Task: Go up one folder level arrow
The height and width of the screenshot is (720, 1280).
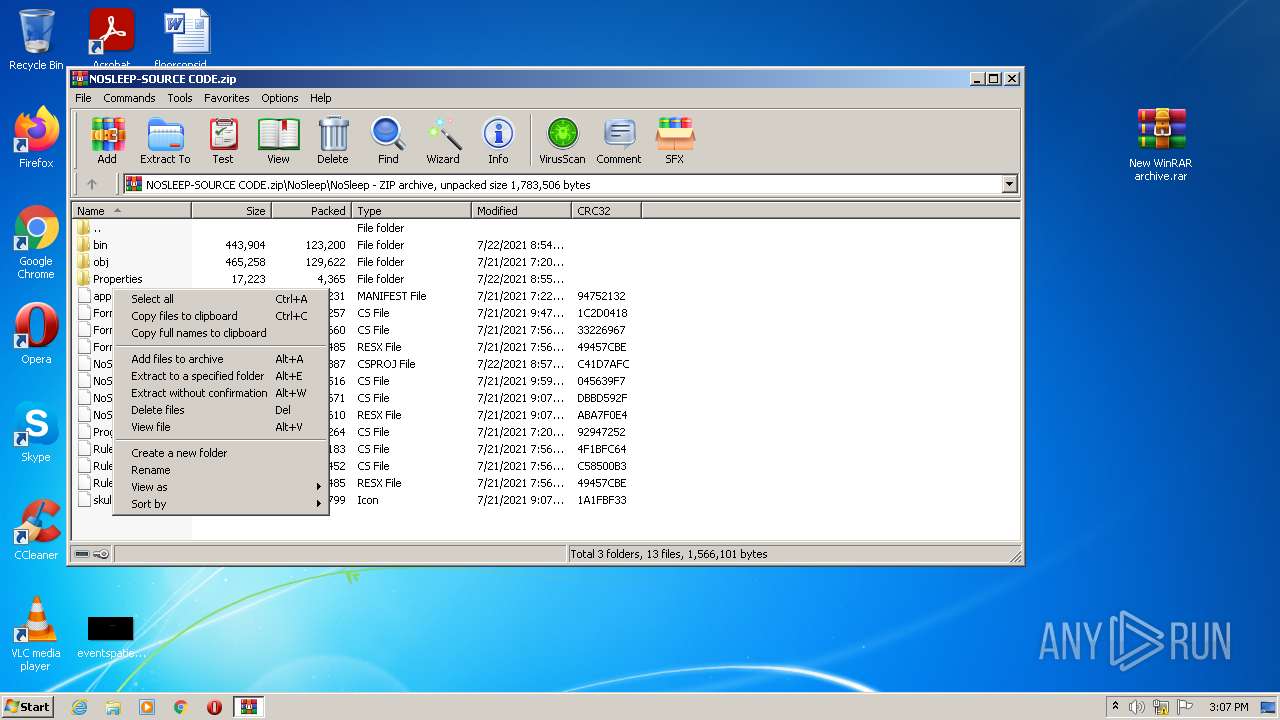Action: coord(92,184)
